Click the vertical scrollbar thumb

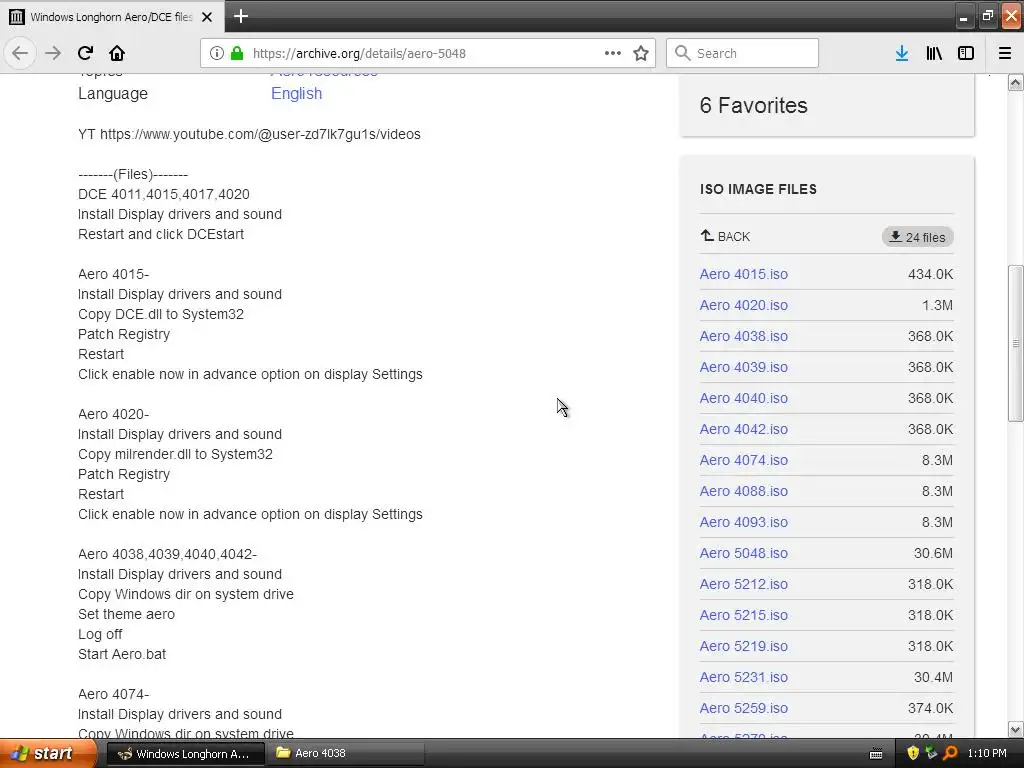pos(1016,344)
